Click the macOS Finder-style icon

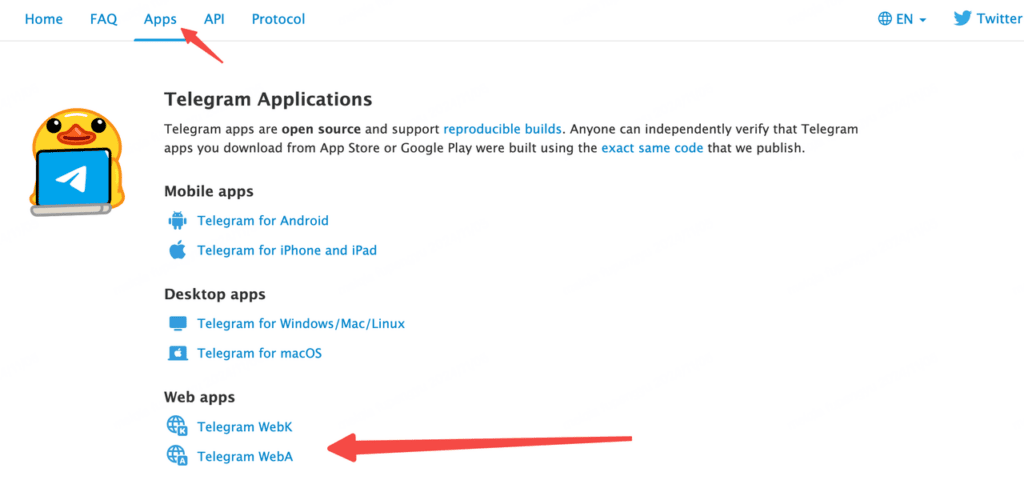177,353
